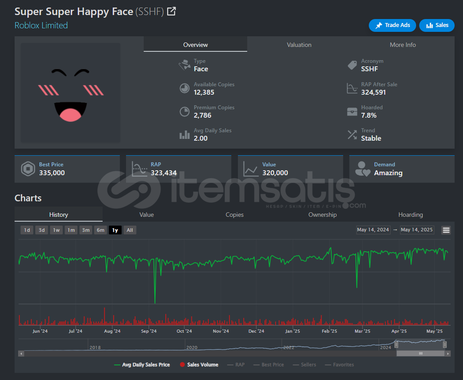The image size is (463, 380).
Task: Click the Hoarded chest icon
Action: tap(352, 112)
